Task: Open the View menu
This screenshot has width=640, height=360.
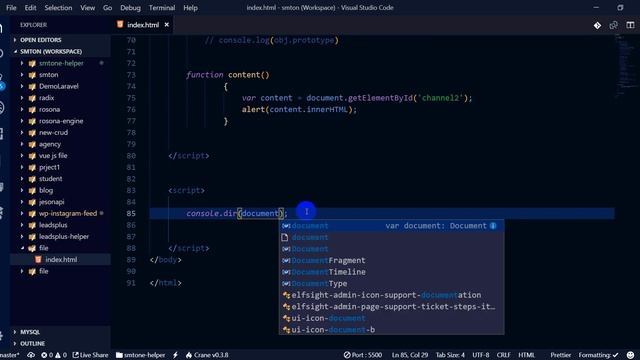Action: pos(87,8)
